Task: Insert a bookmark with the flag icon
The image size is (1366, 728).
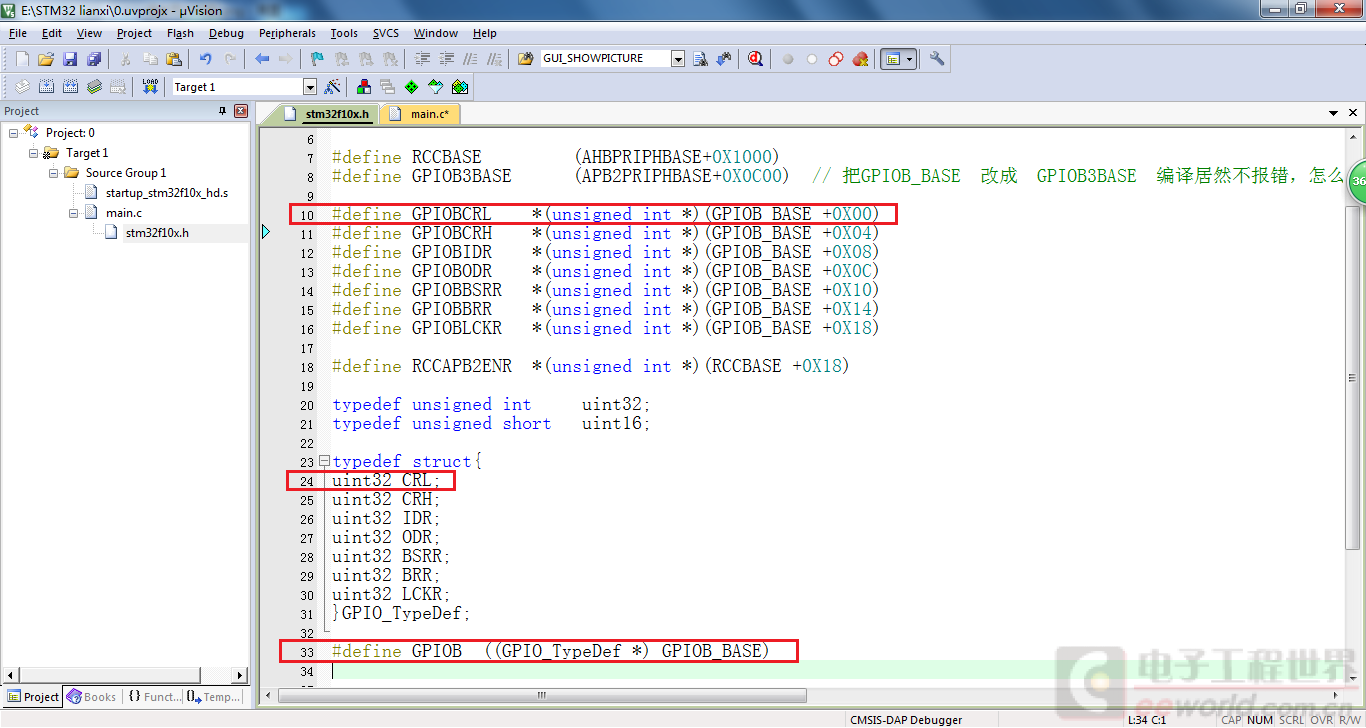Action: pyautogui.click(x=318, y=59)
